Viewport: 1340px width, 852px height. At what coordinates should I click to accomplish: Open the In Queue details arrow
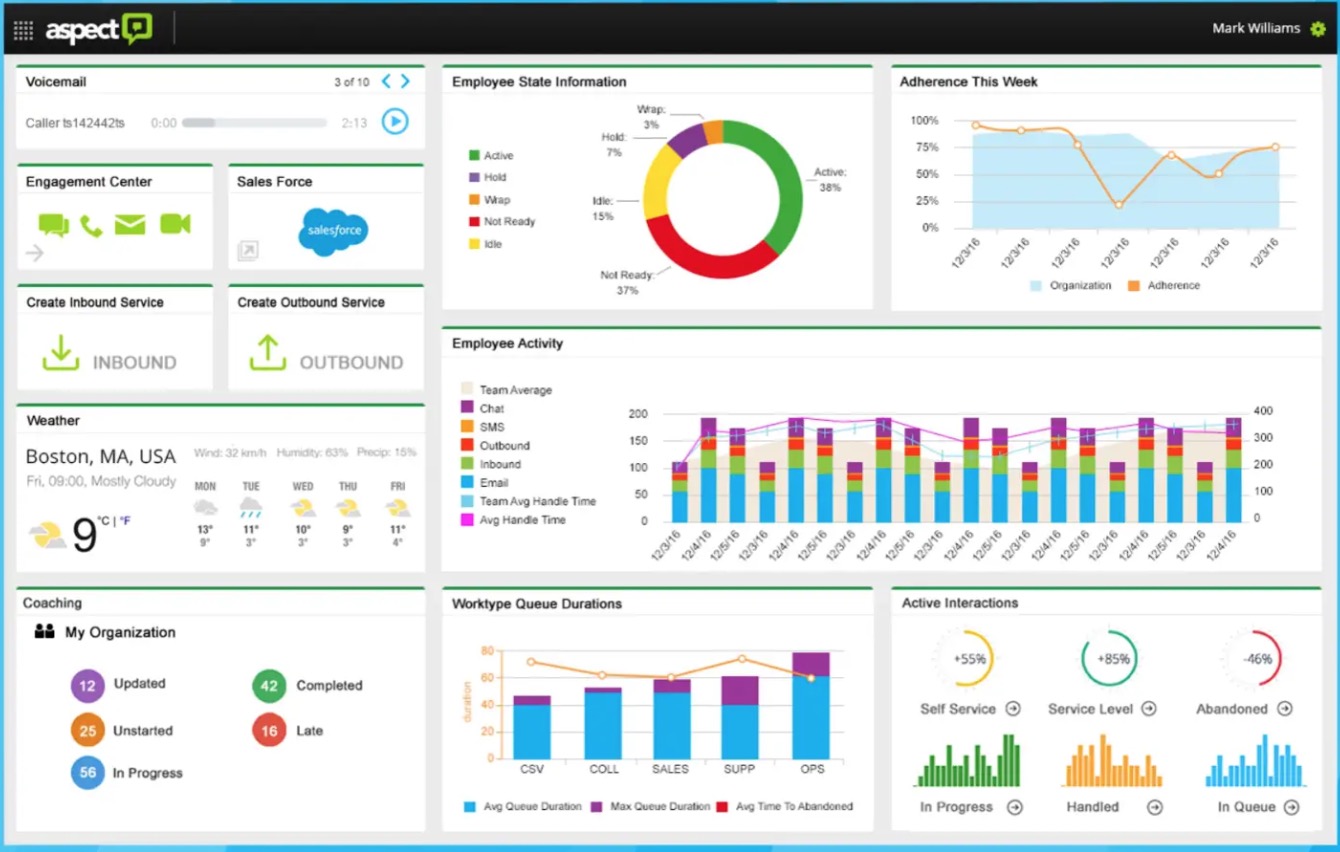[x=1291, y=807]
